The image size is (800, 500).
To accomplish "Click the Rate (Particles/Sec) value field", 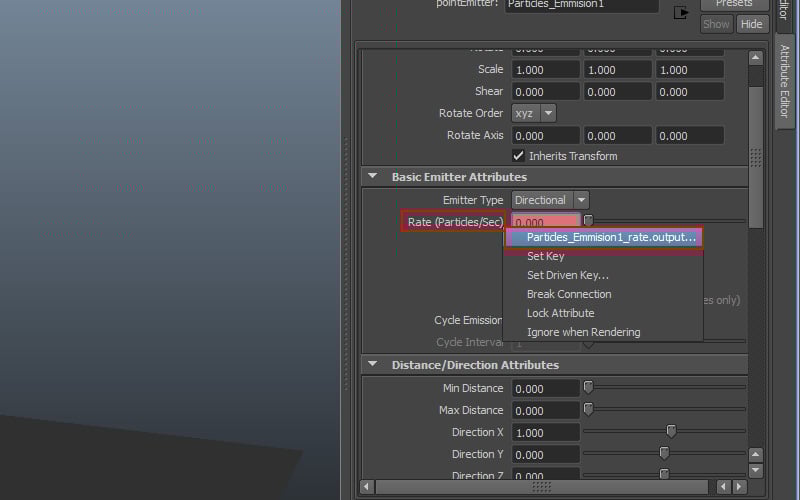I will (545, 222).
